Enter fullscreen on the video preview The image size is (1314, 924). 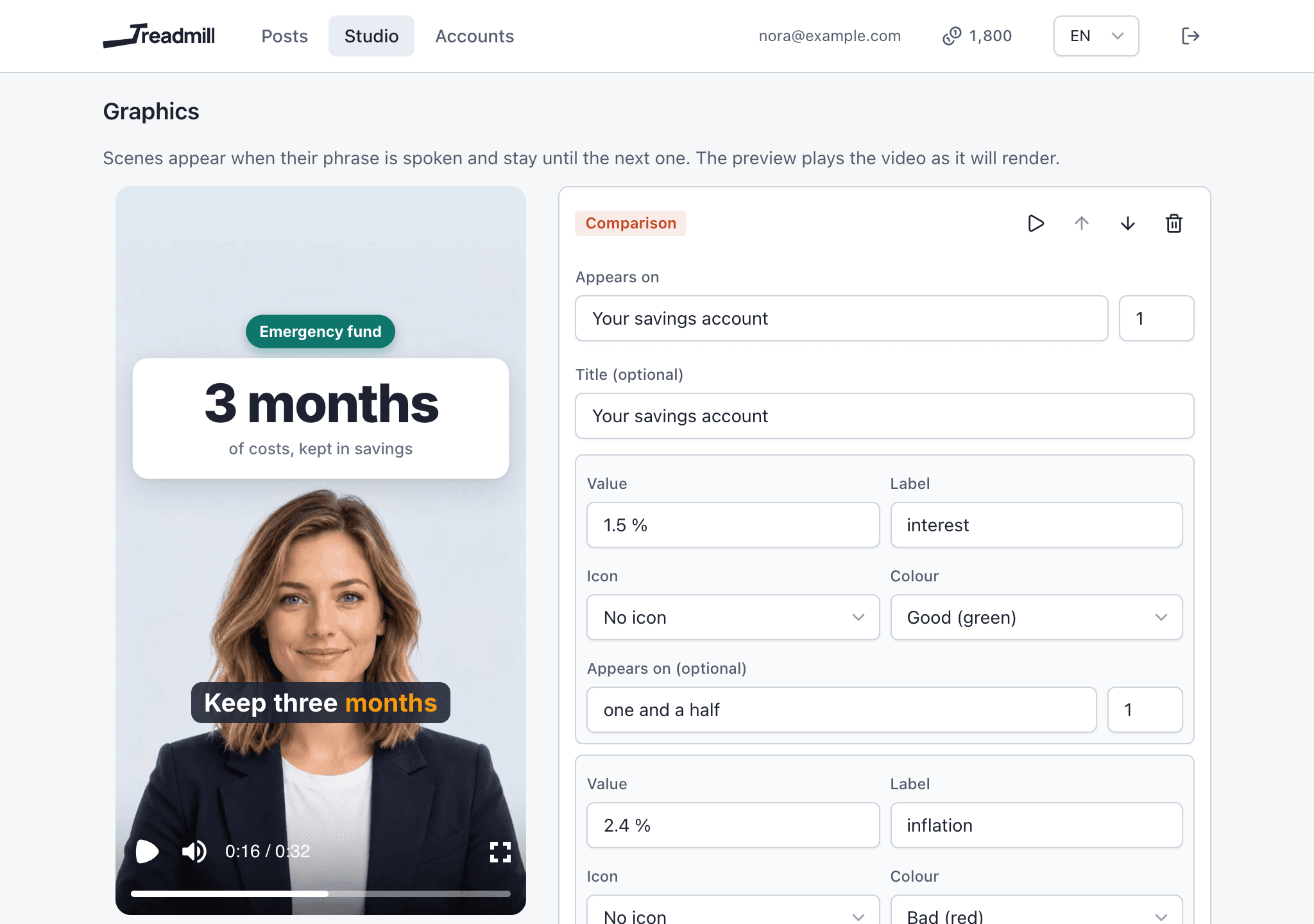point(500,851)
